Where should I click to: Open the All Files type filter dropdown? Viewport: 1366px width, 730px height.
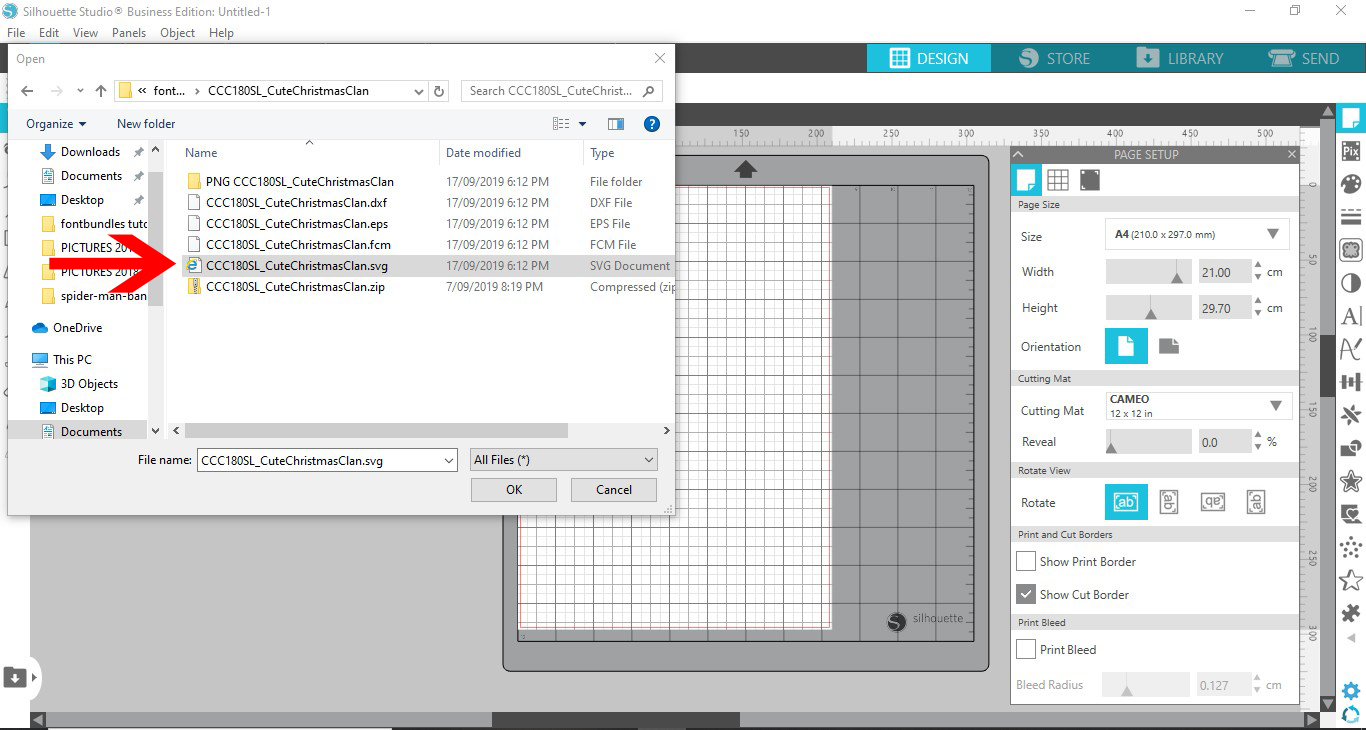point(564,460)
